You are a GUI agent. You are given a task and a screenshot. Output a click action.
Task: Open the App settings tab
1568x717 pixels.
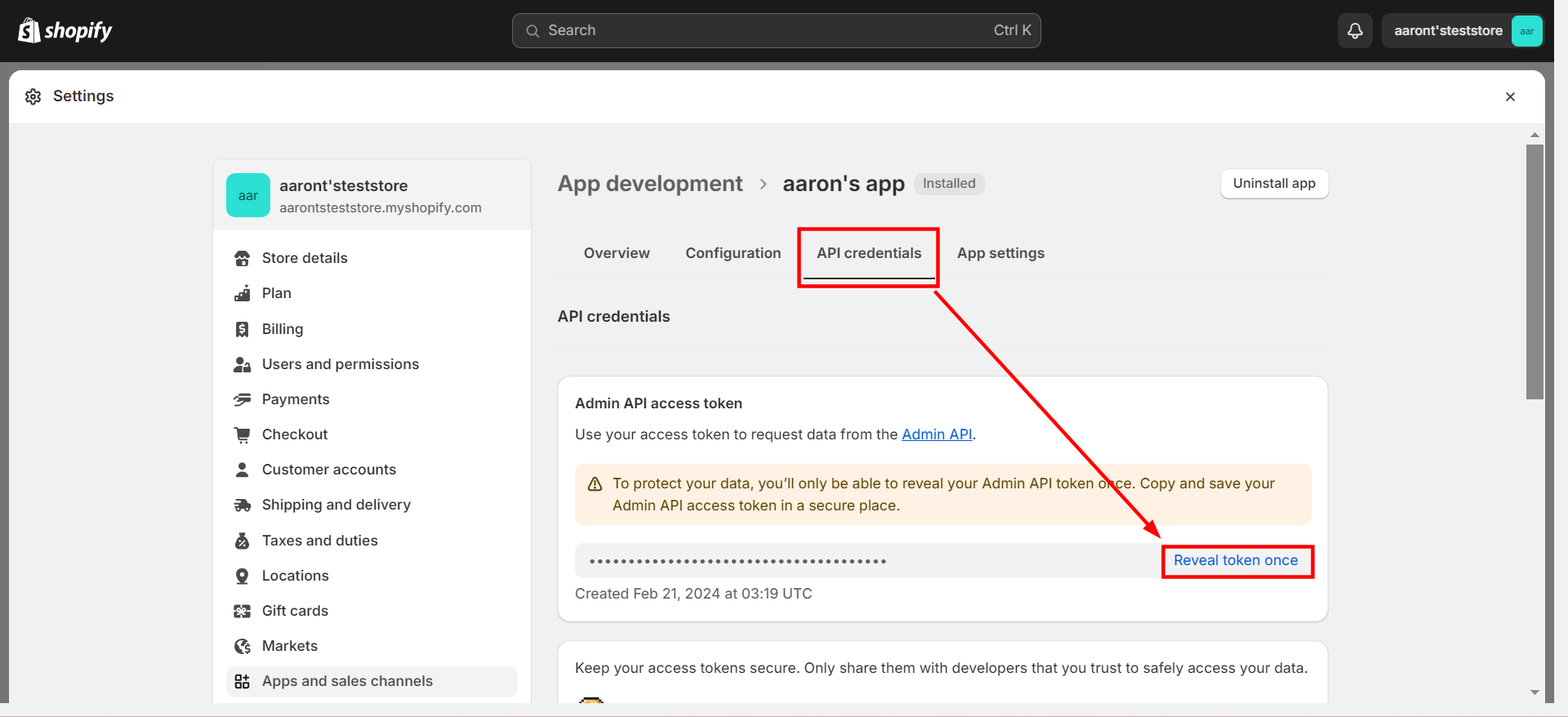(1000, 253)
